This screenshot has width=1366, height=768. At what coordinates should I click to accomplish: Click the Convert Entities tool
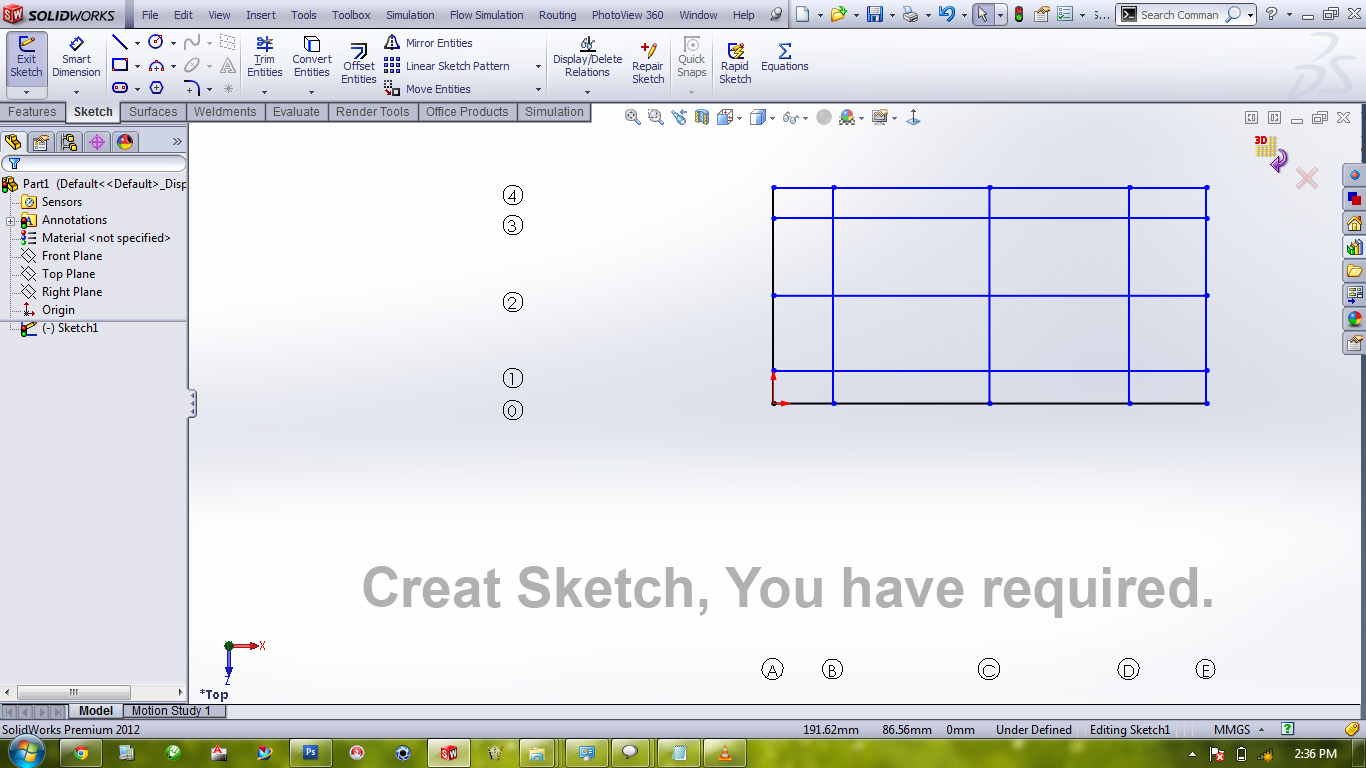(311, 60)
